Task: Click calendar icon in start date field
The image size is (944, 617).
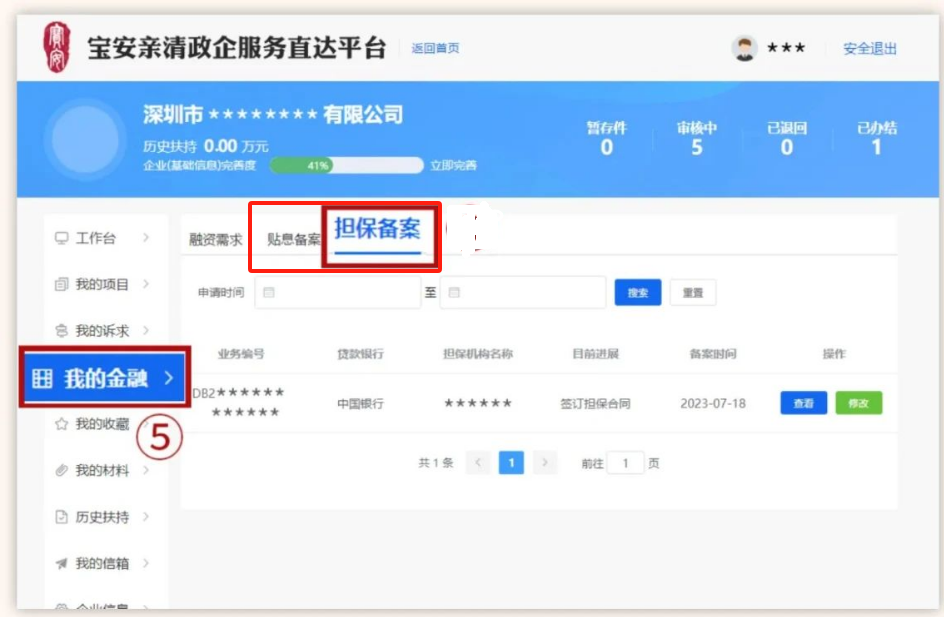Action: point(269,293)
